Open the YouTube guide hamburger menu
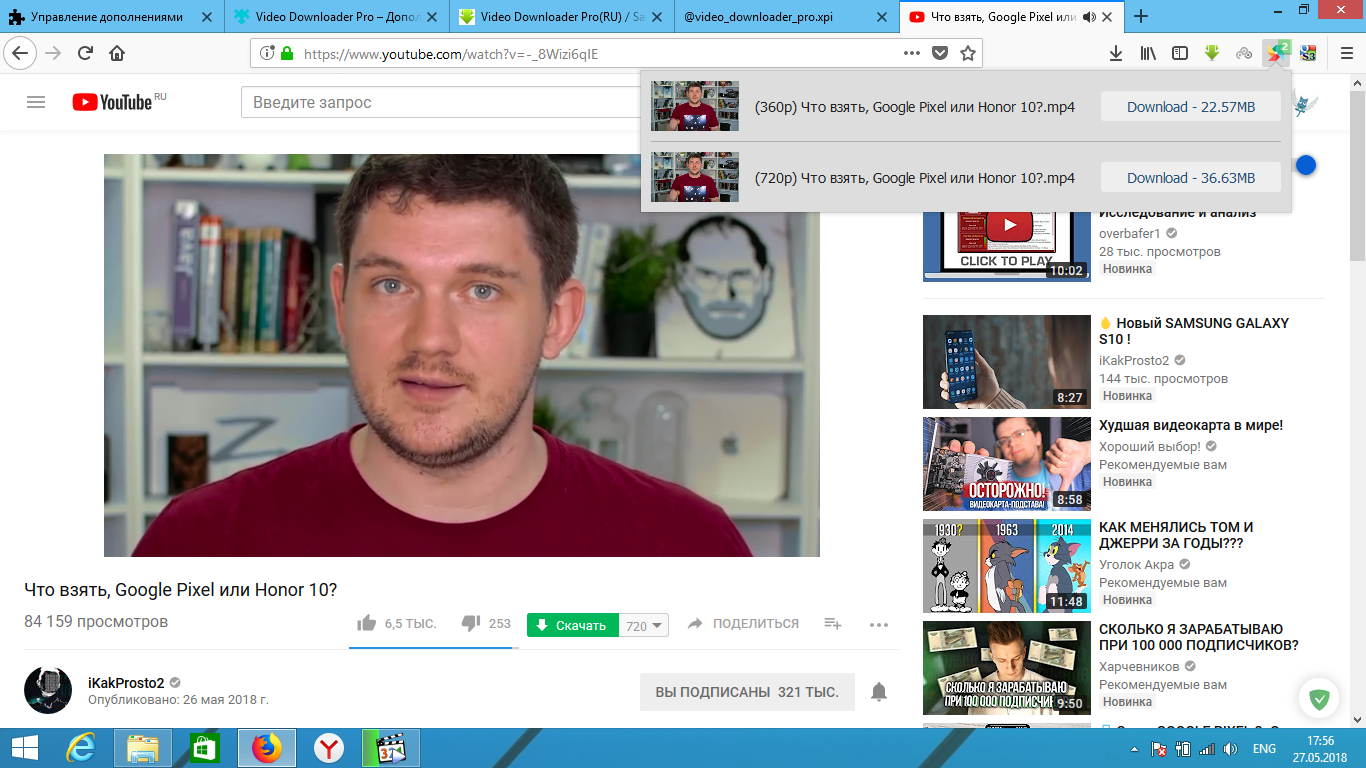 point(36,102)
